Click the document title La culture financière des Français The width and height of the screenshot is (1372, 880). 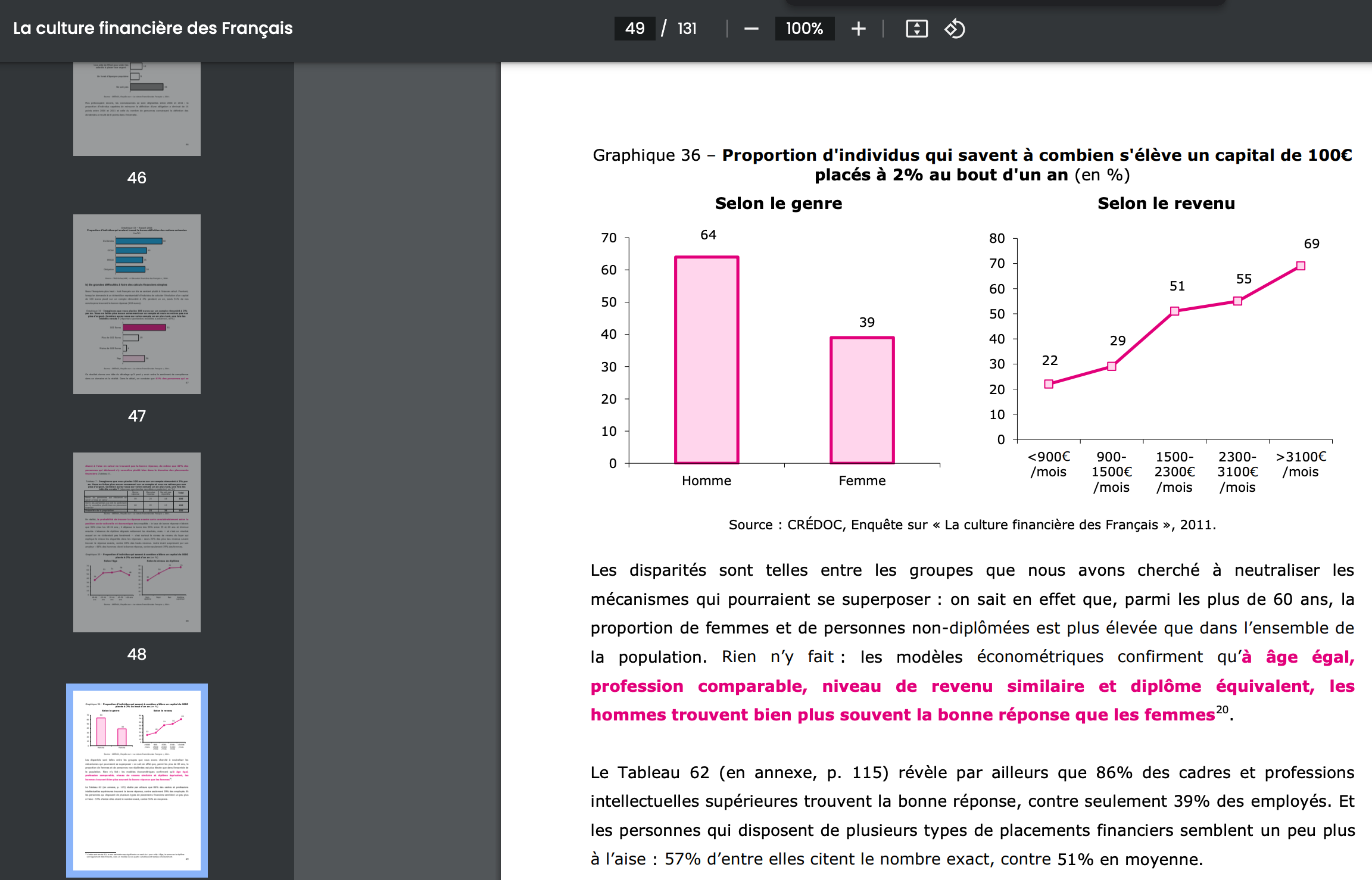[153, 28]
